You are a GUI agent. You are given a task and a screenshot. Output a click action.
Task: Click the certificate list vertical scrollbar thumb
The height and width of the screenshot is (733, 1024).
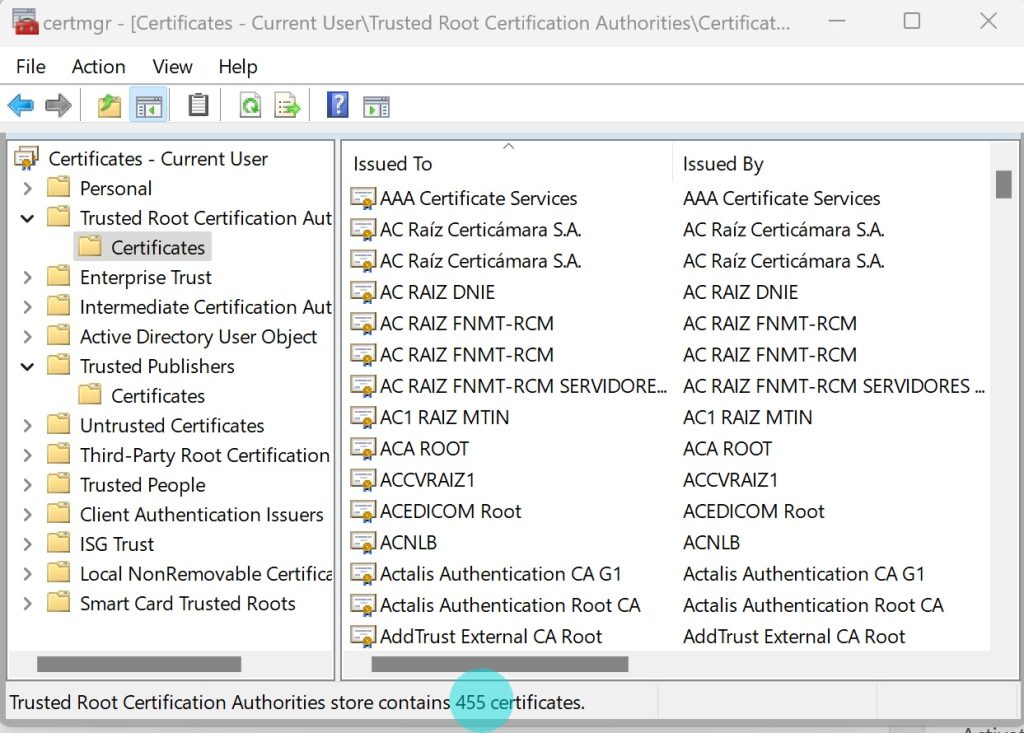tap(1004, 184)
